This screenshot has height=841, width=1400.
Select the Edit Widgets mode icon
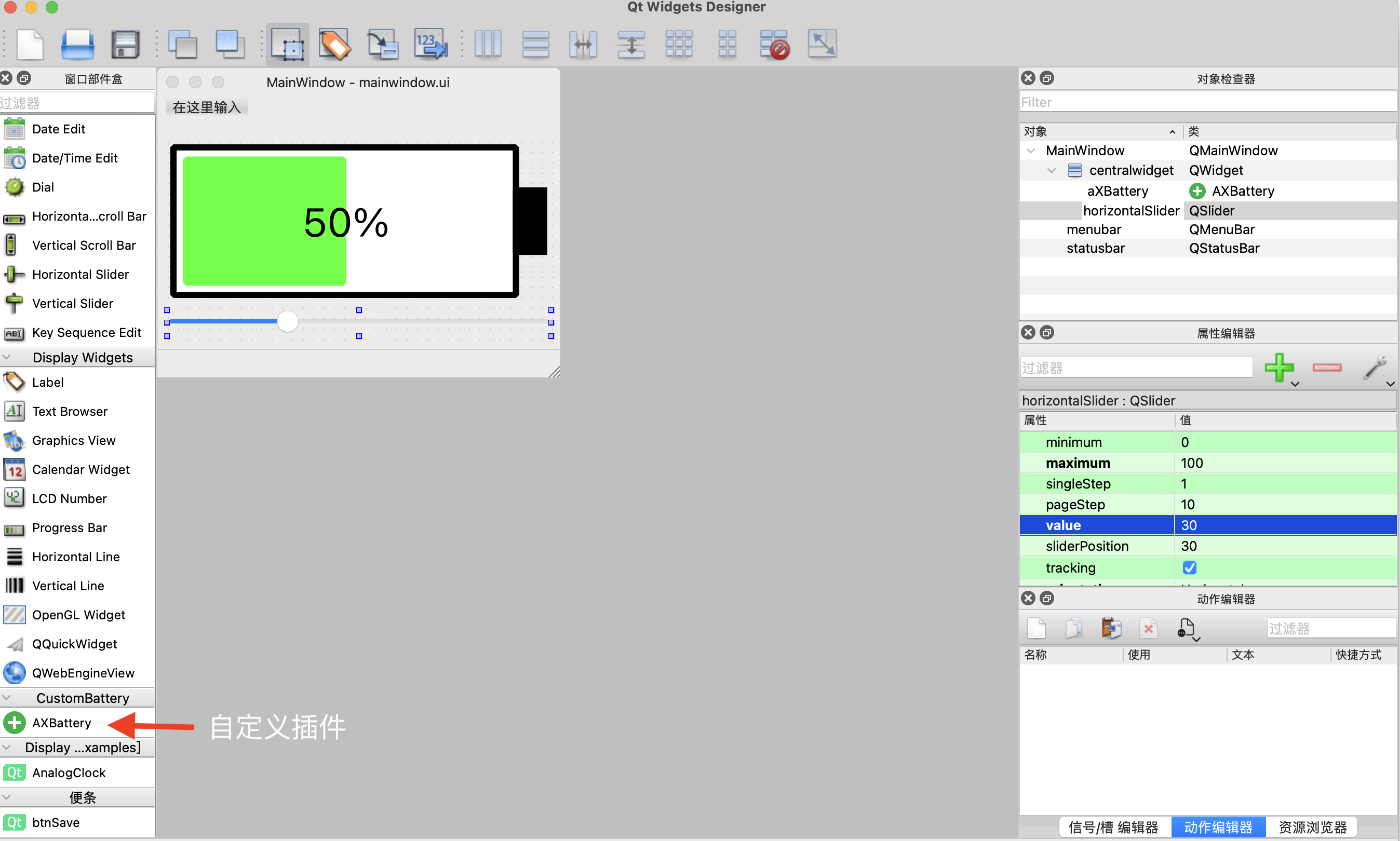click(287, 44)
